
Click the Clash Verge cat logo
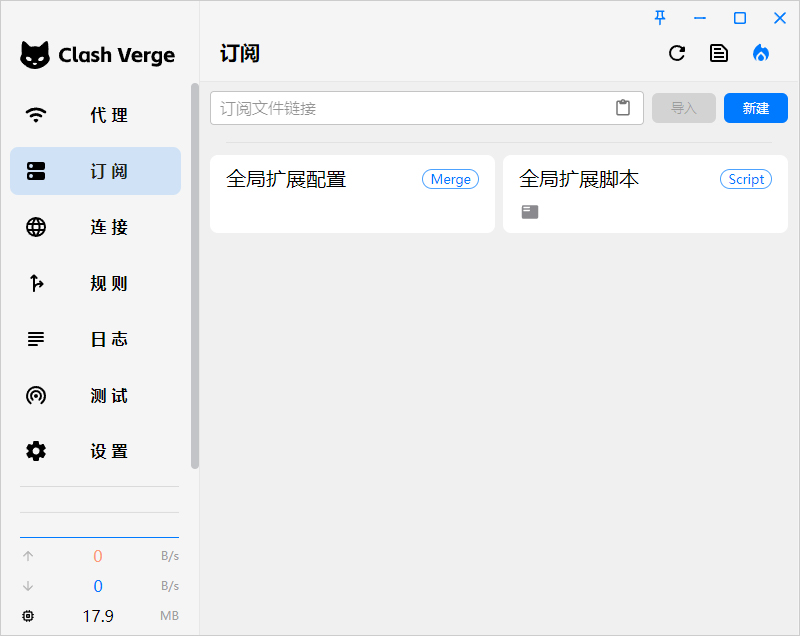[x=36, y=55]
